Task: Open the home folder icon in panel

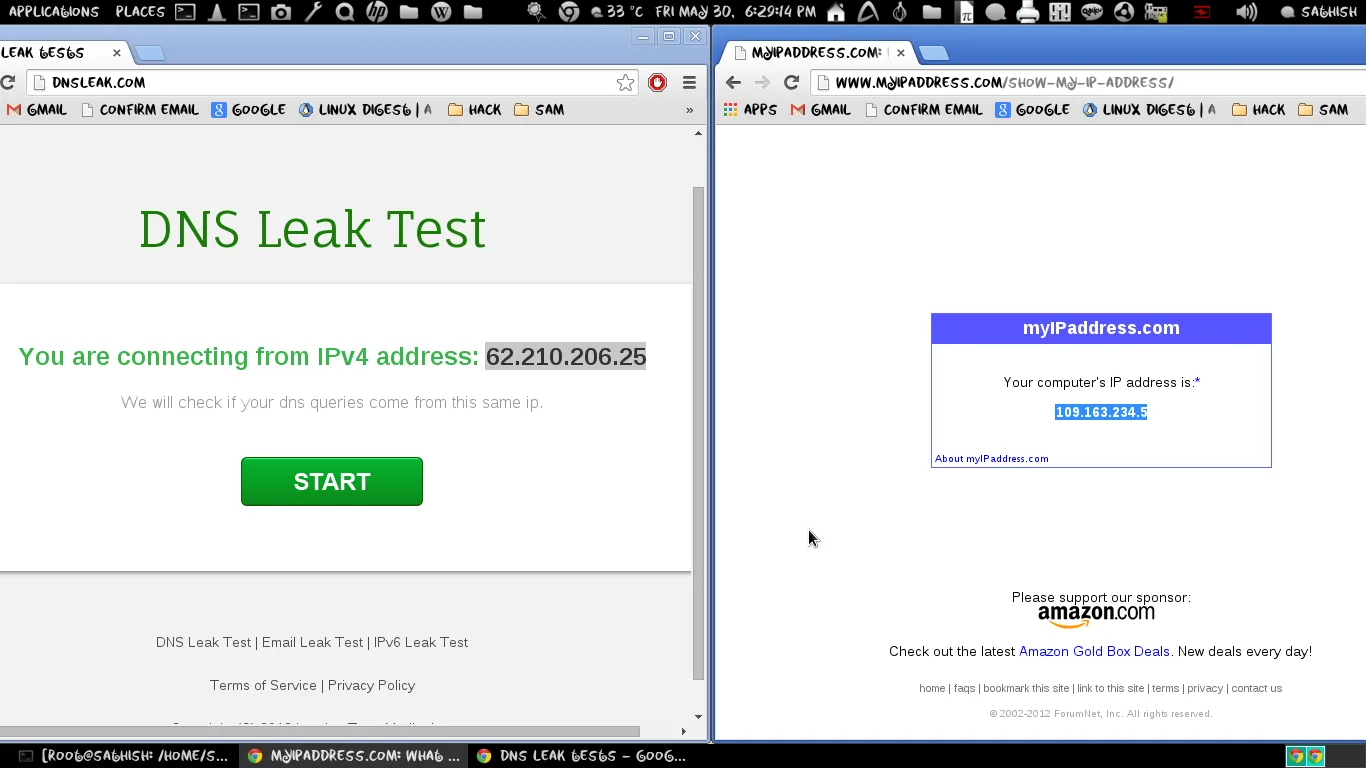Action: pyautogui.click(x=836, y=12)
